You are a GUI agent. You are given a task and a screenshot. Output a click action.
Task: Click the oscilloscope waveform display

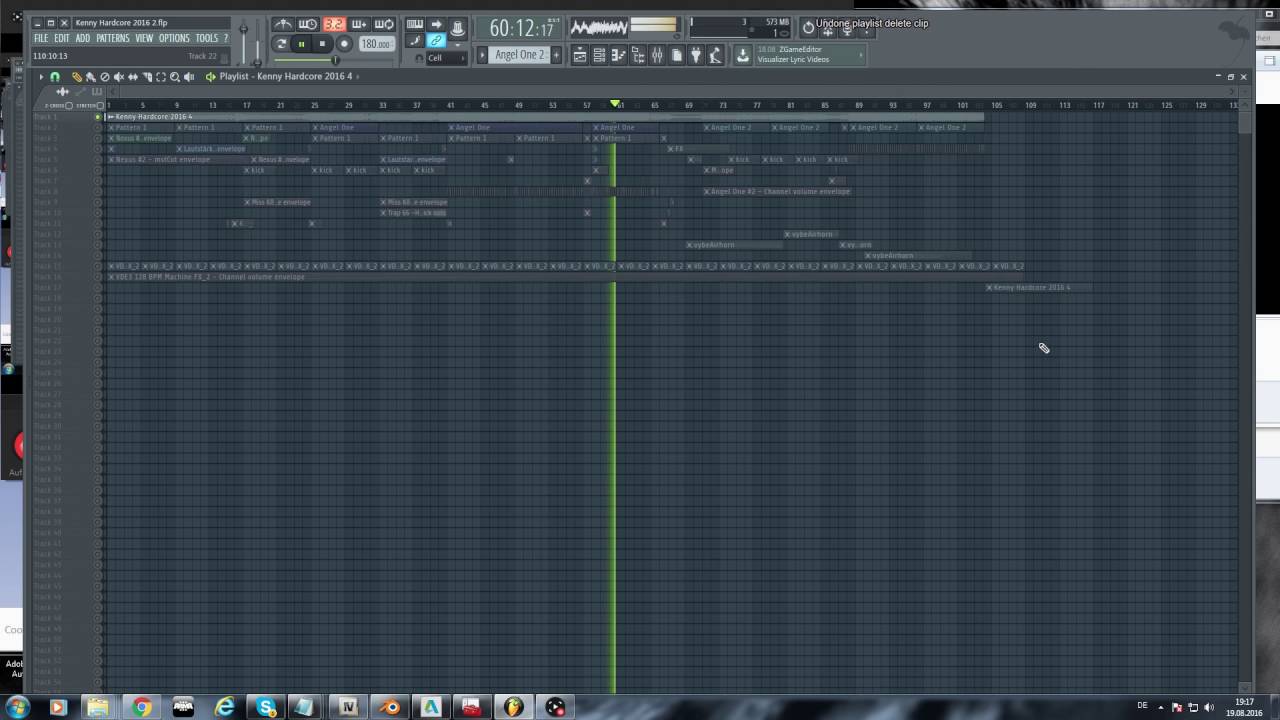599,27
